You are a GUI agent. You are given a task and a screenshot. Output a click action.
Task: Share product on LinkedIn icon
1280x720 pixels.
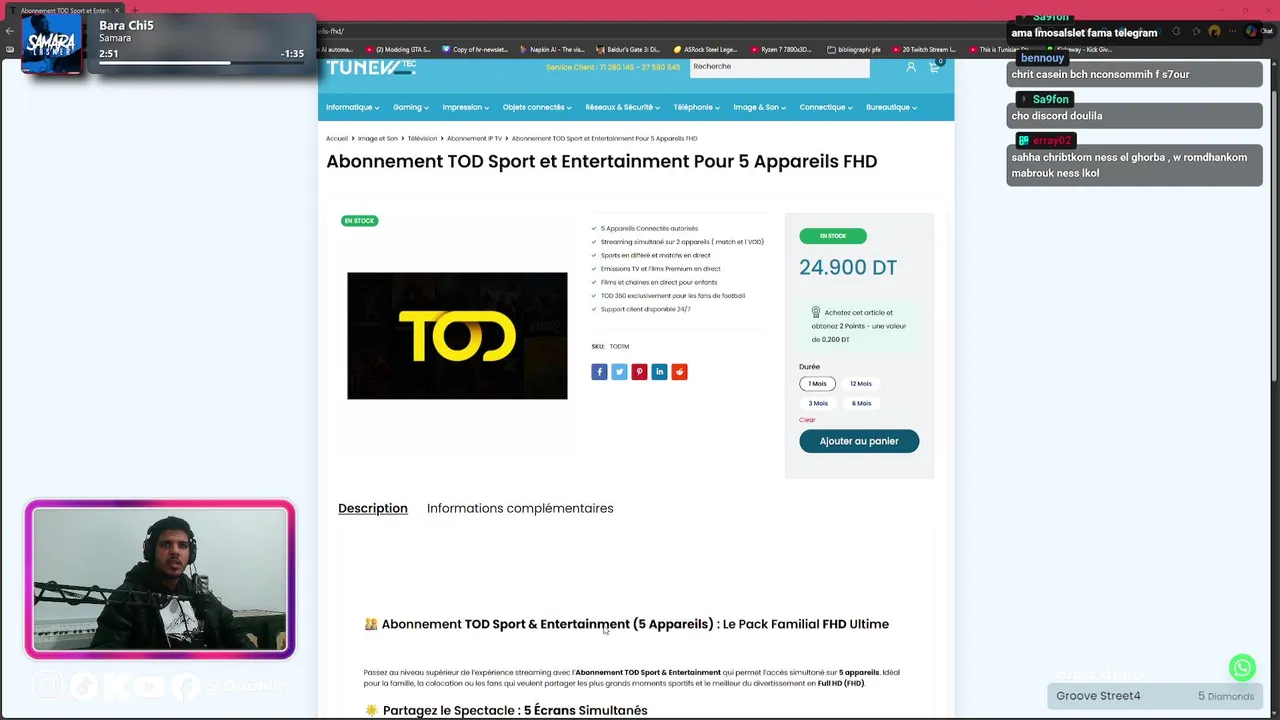pyautogui.click(x=659, y=372)
